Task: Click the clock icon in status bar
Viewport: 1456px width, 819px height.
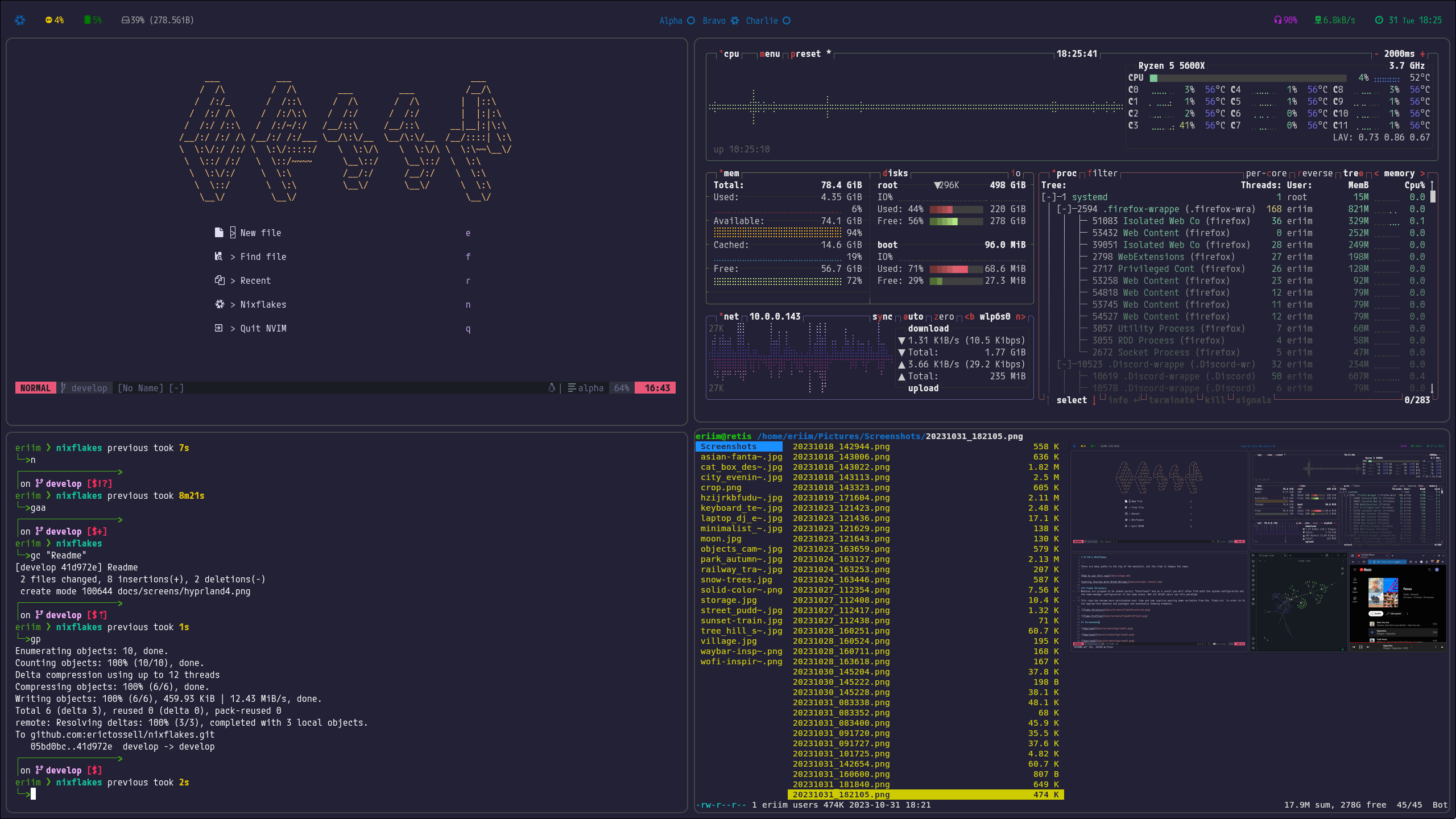Action: click(1379, 20)
